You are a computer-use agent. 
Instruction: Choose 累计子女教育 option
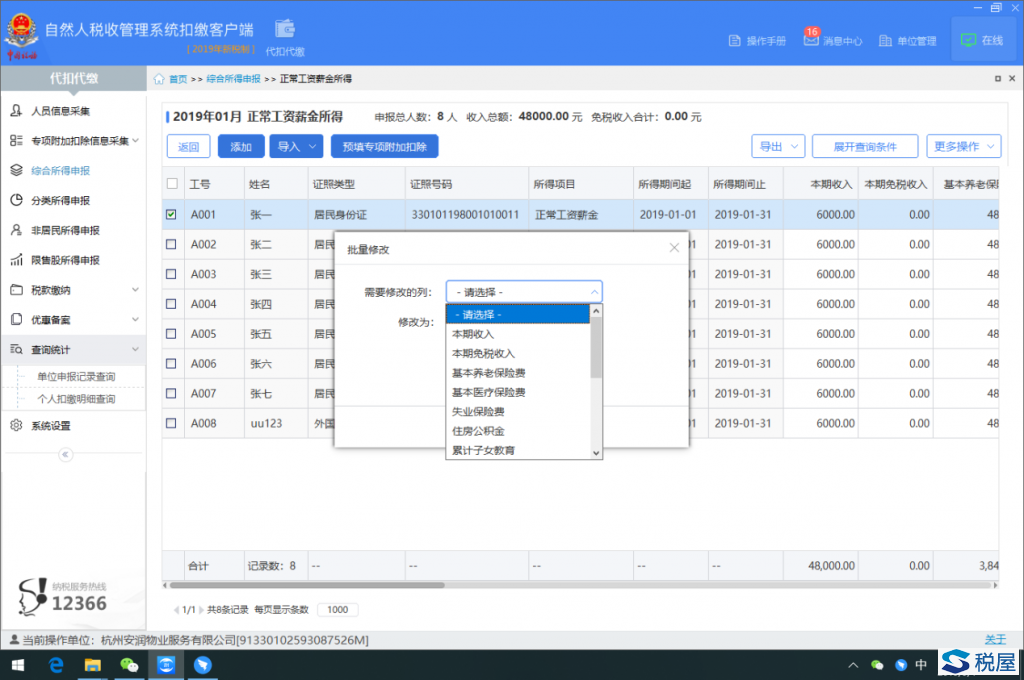[x=518, y=450]
